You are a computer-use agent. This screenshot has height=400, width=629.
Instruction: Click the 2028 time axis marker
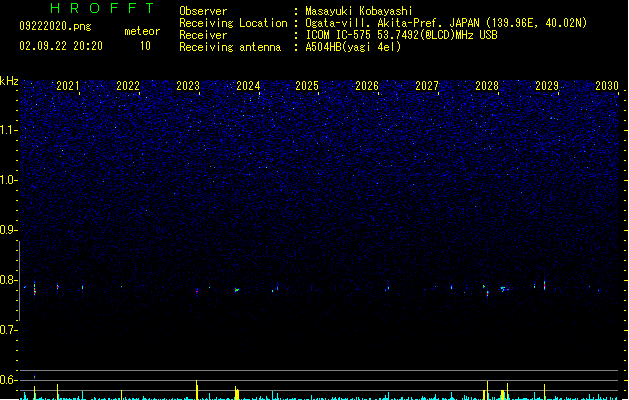point(487,86)
